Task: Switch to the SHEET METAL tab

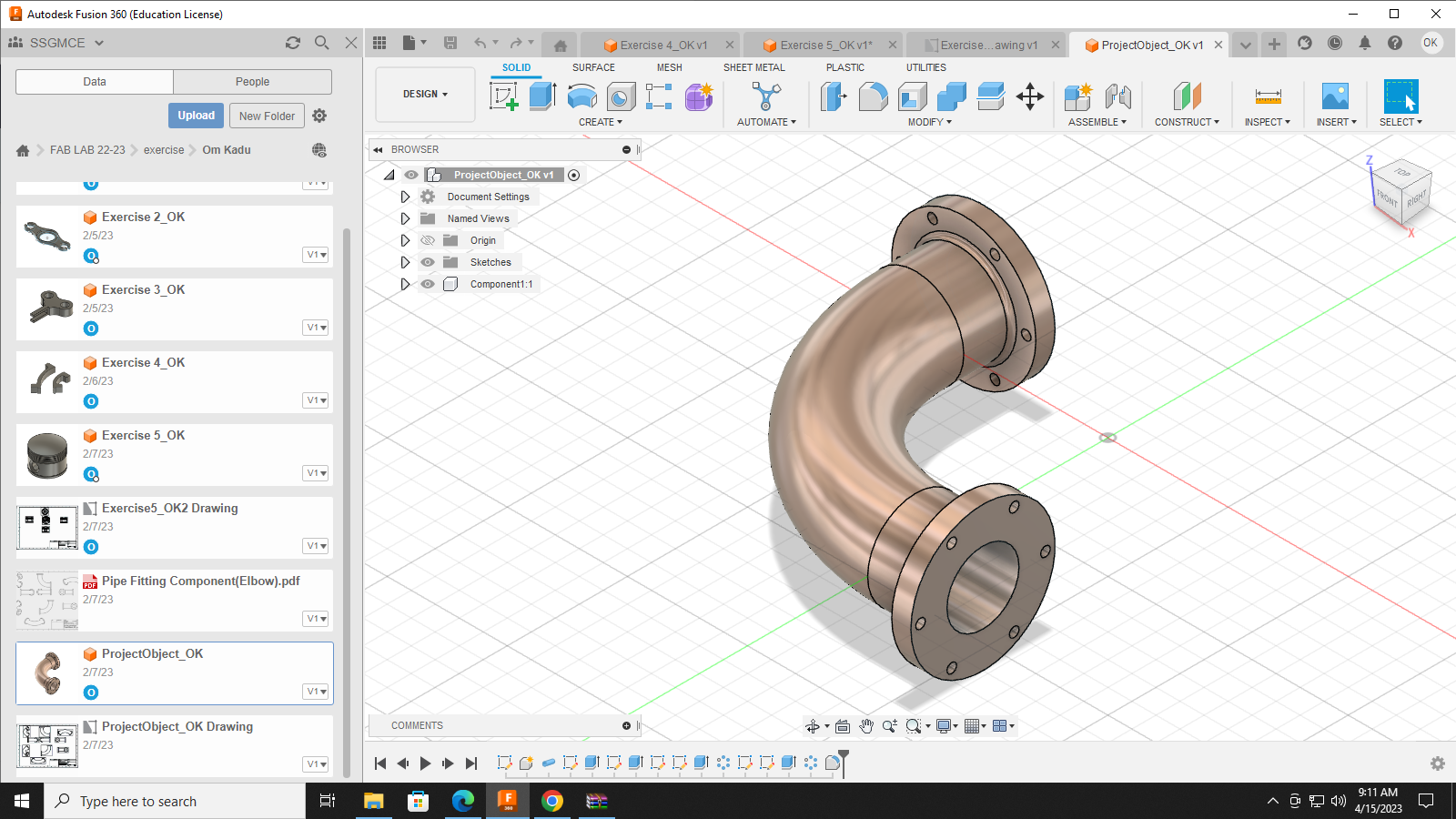Action: click(x=753, y=67)
